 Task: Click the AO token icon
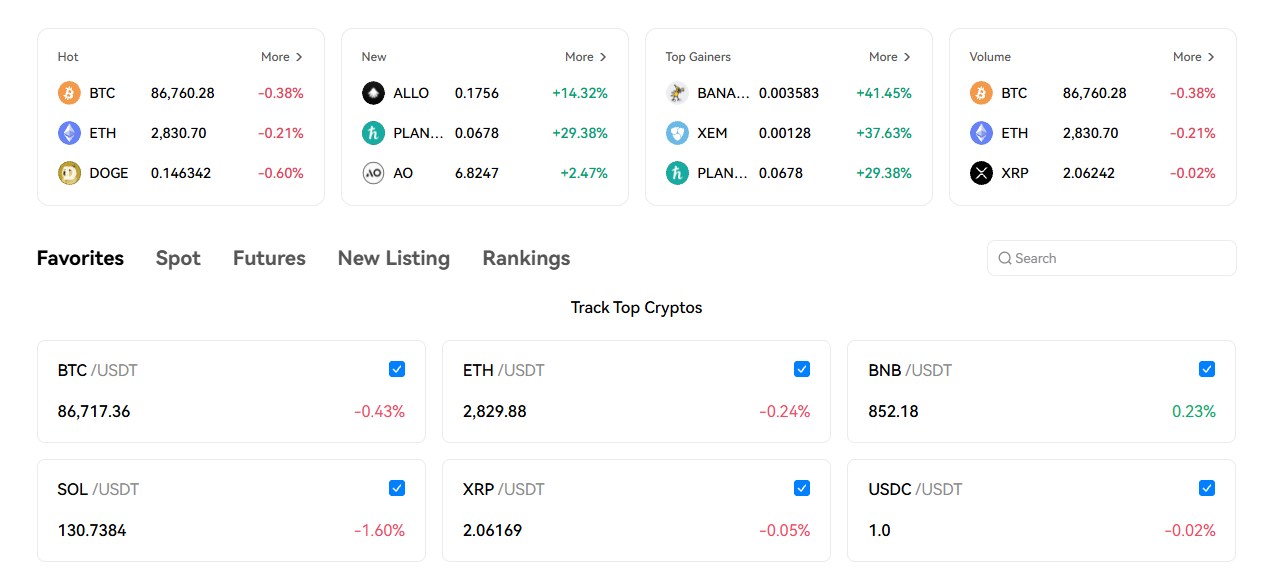point(372,172)
